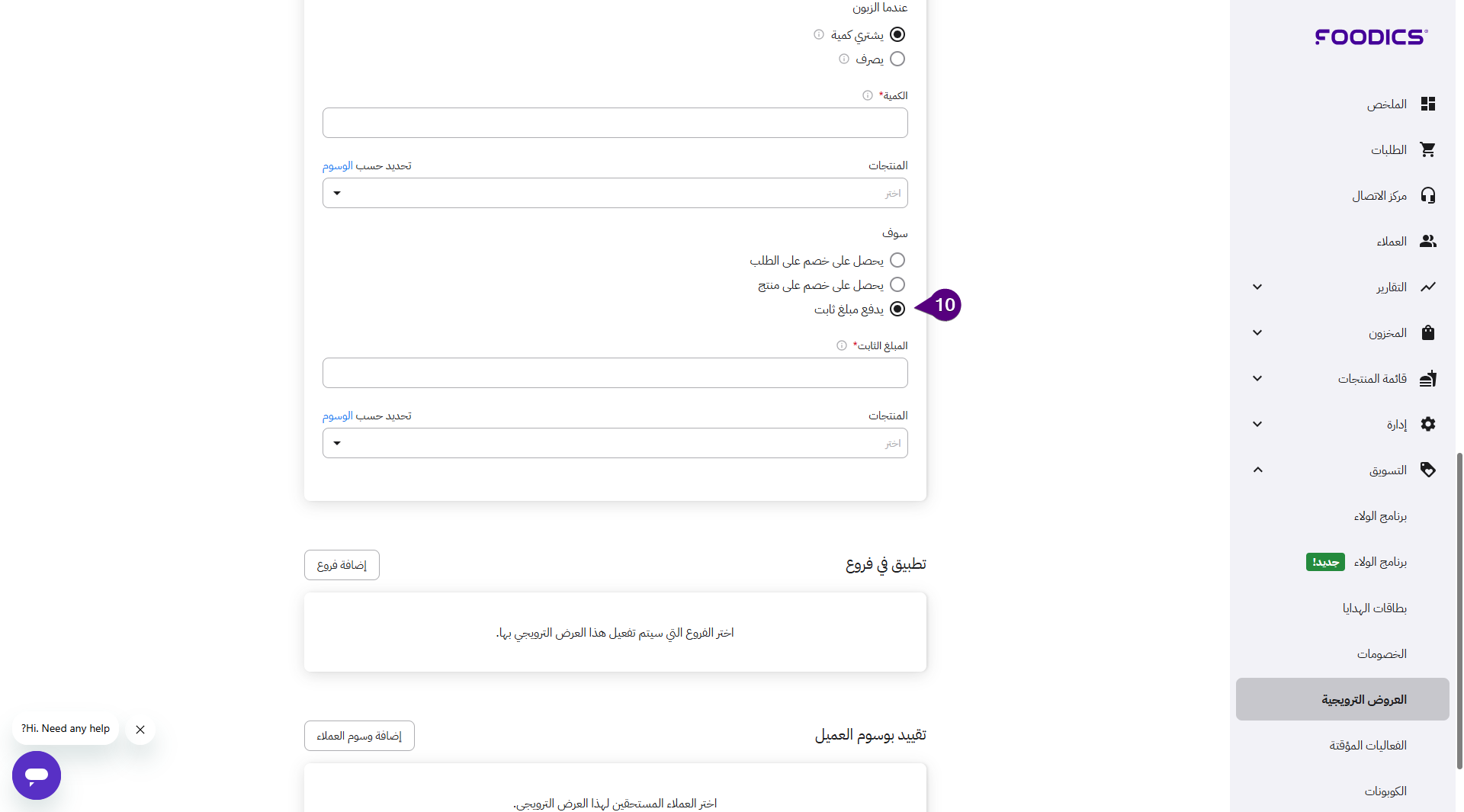Expand the التقارير sidebar section

(x=1257, y=287)
